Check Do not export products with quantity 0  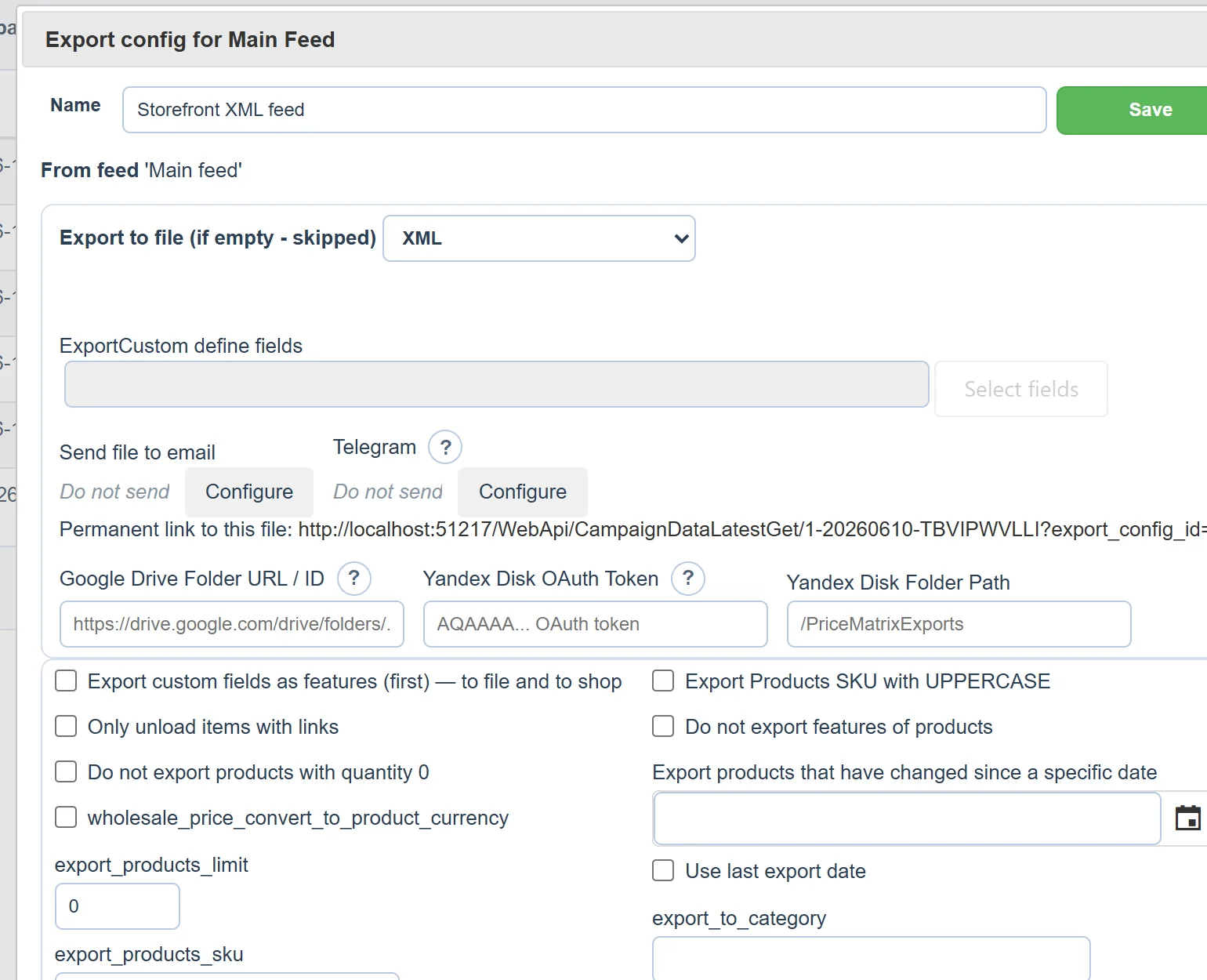[66, 771]
